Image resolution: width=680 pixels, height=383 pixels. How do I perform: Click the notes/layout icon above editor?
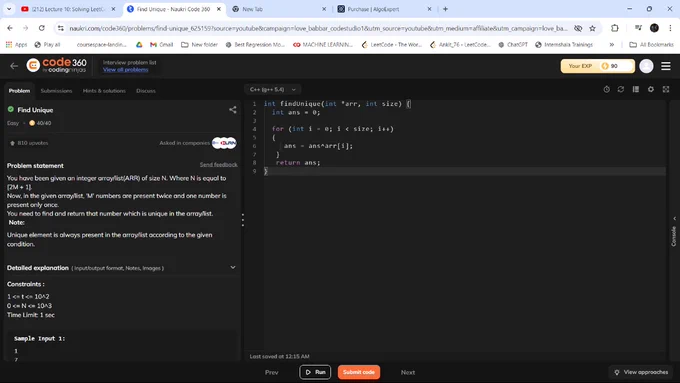(x=636, y=89)
